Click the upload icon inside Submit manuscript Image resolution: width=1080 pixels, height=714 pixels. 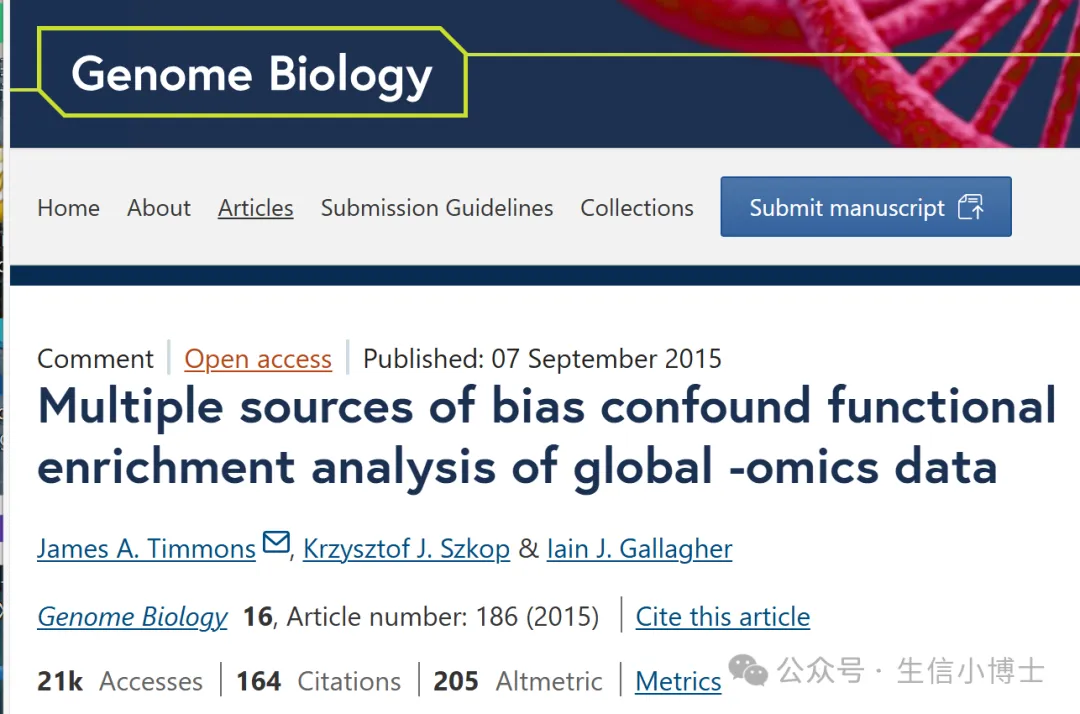pyautogui.click(x=970, y=207)
